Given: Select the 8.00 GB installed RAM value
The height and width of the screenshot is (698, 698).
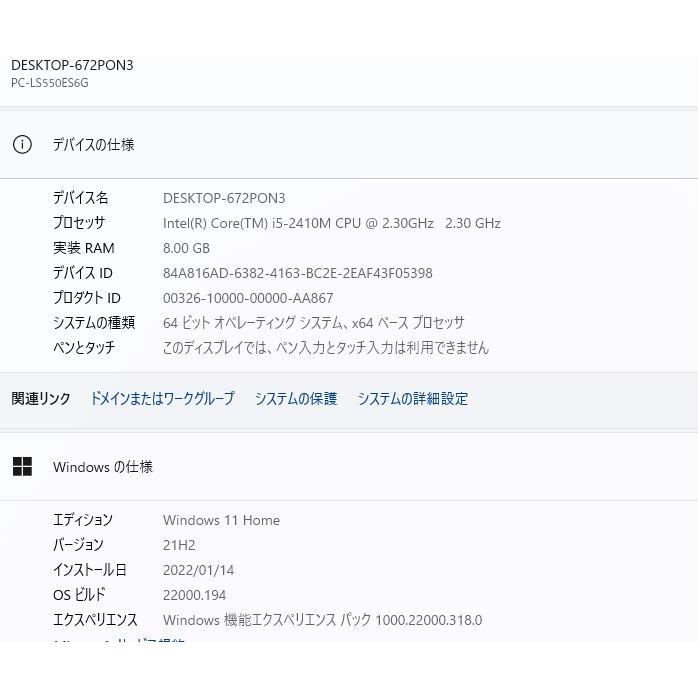Looking at the screenshot, I should [186, 248].
